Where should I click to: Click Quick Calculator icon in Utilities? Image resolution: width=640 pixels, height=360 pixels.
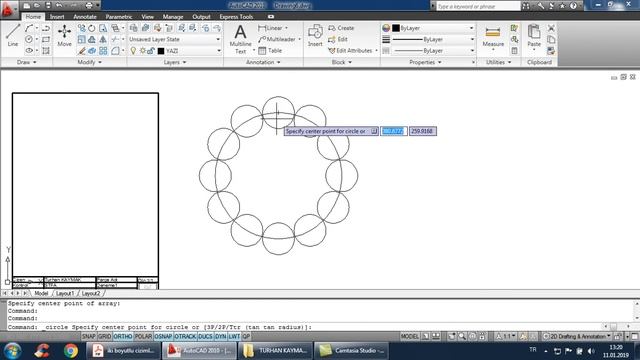click(514, 51)
